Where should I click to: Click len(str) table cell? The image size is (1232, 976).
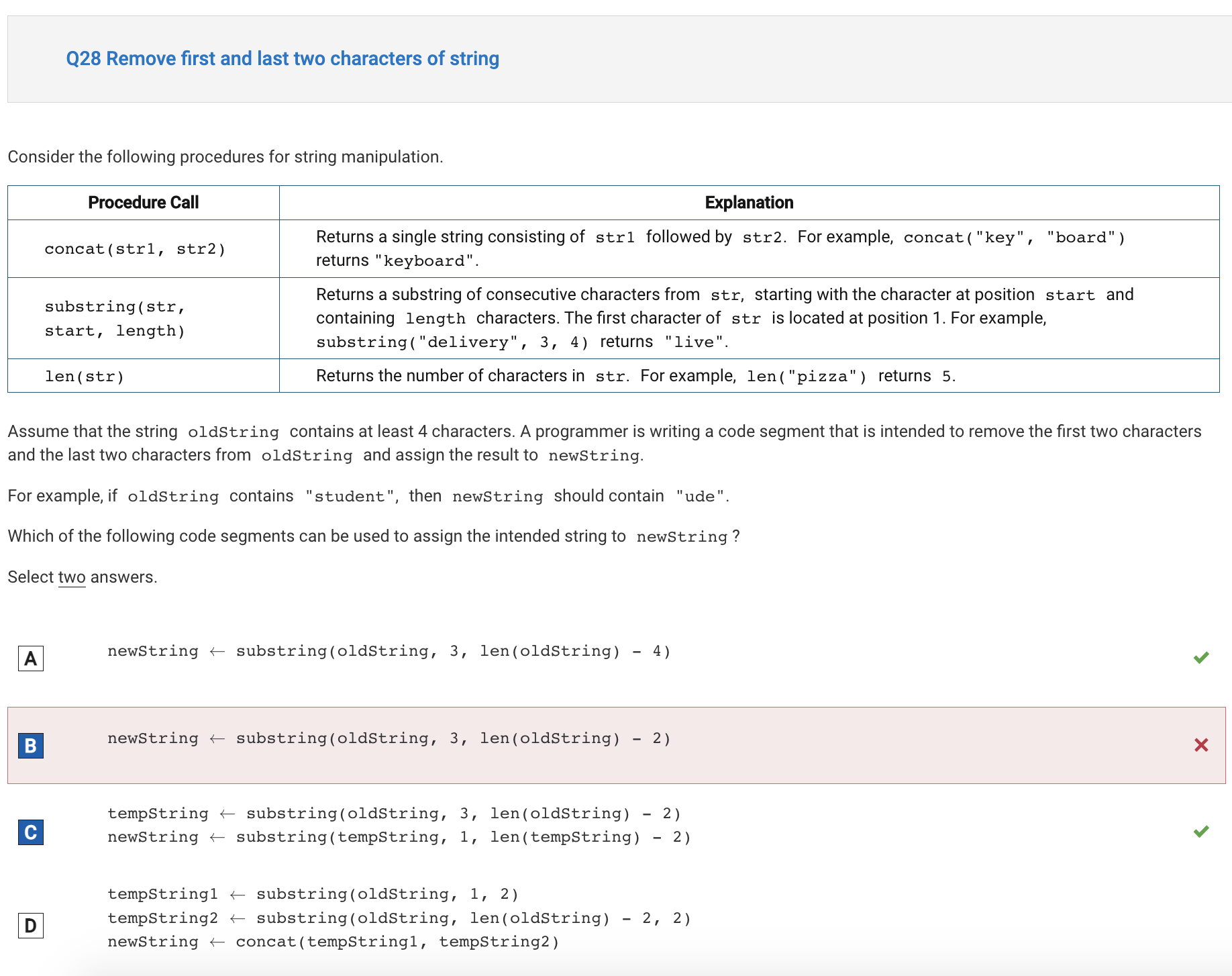click(x=144, y=376)
